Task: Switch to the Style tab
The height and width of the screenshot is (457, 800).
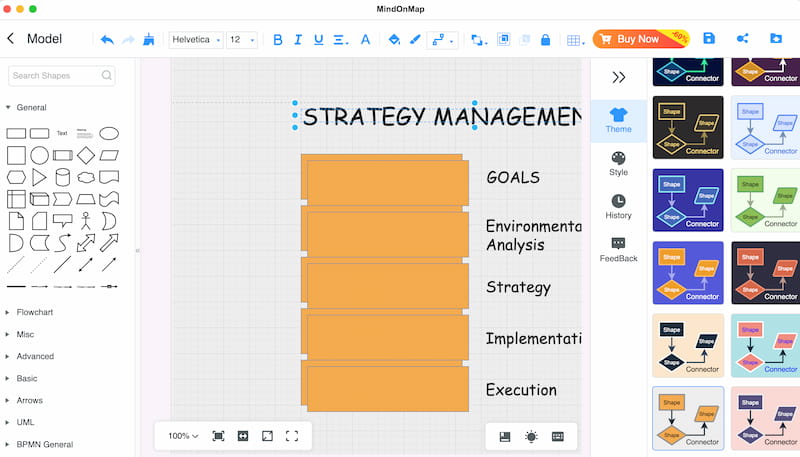Action: pos(618,164)
